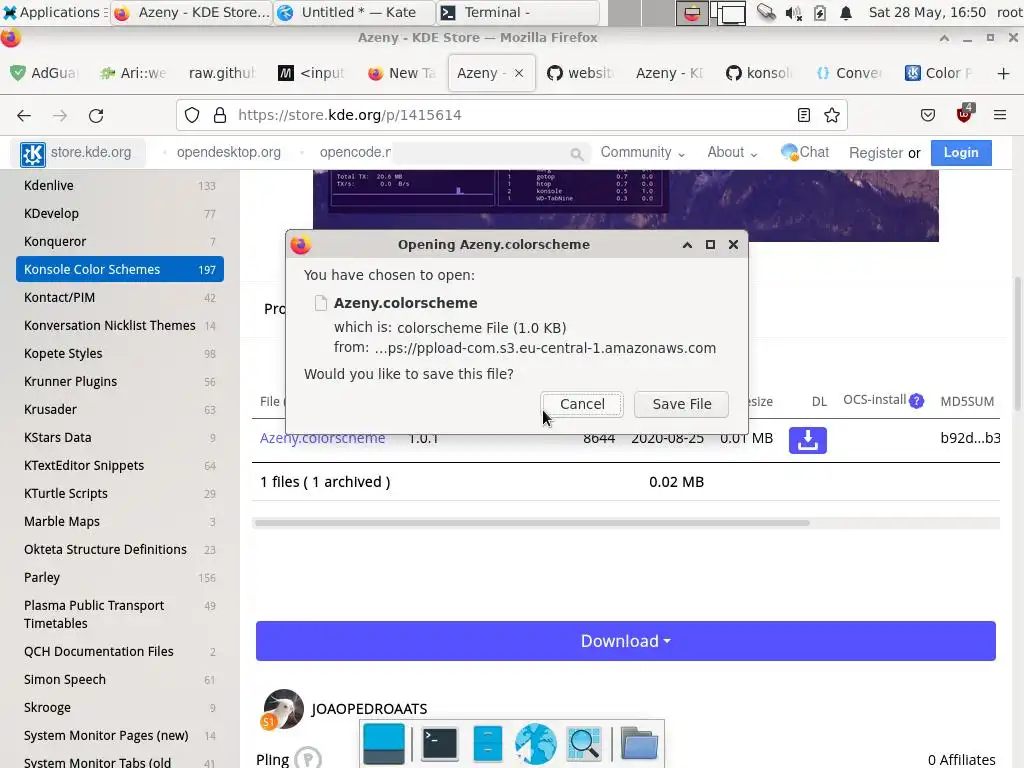
Task: Click the muted volume icon in tray
Action: [x=793, y=12]
